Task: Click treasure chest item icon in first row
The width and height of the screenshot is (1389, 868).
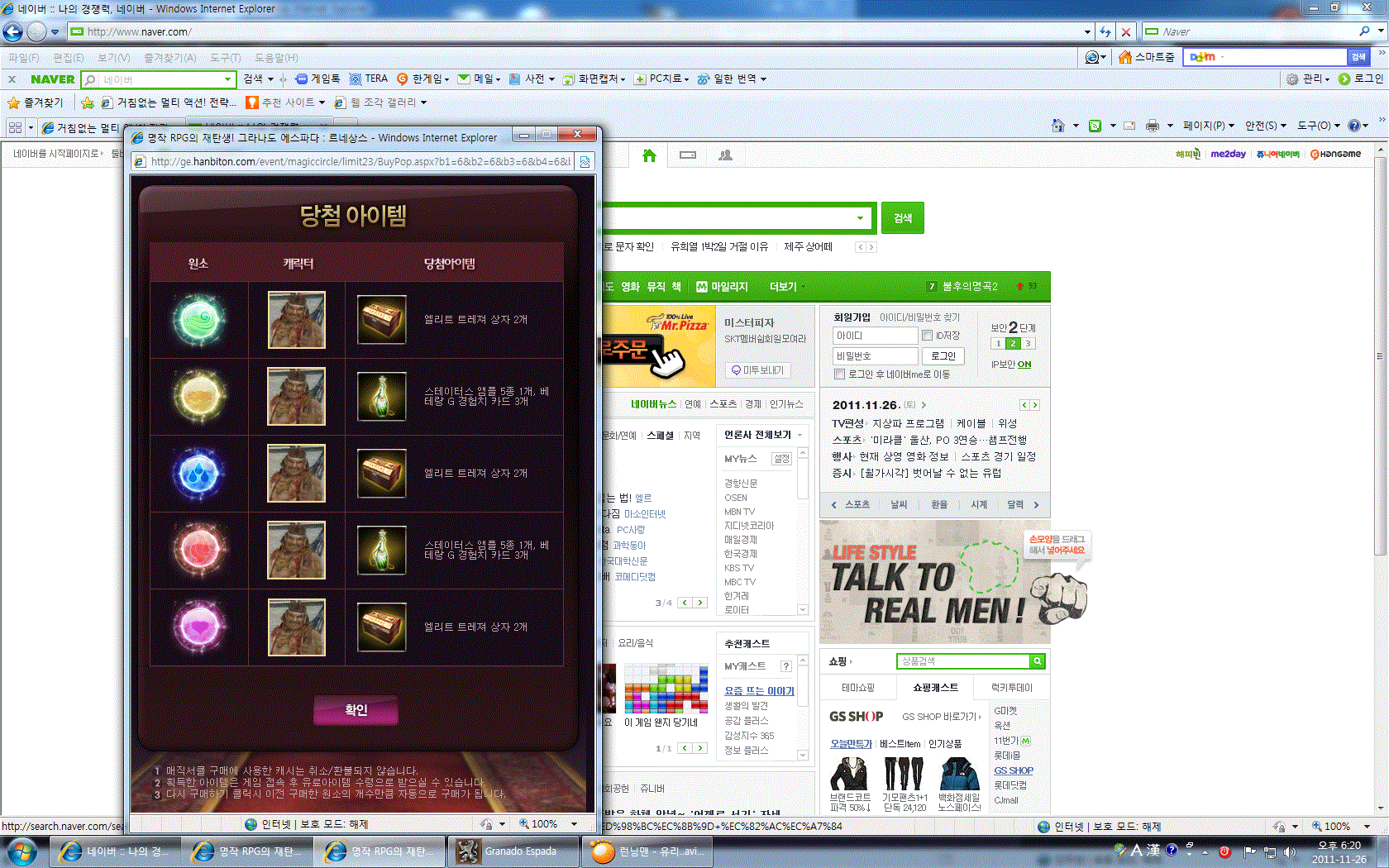Action: [381, 320]
